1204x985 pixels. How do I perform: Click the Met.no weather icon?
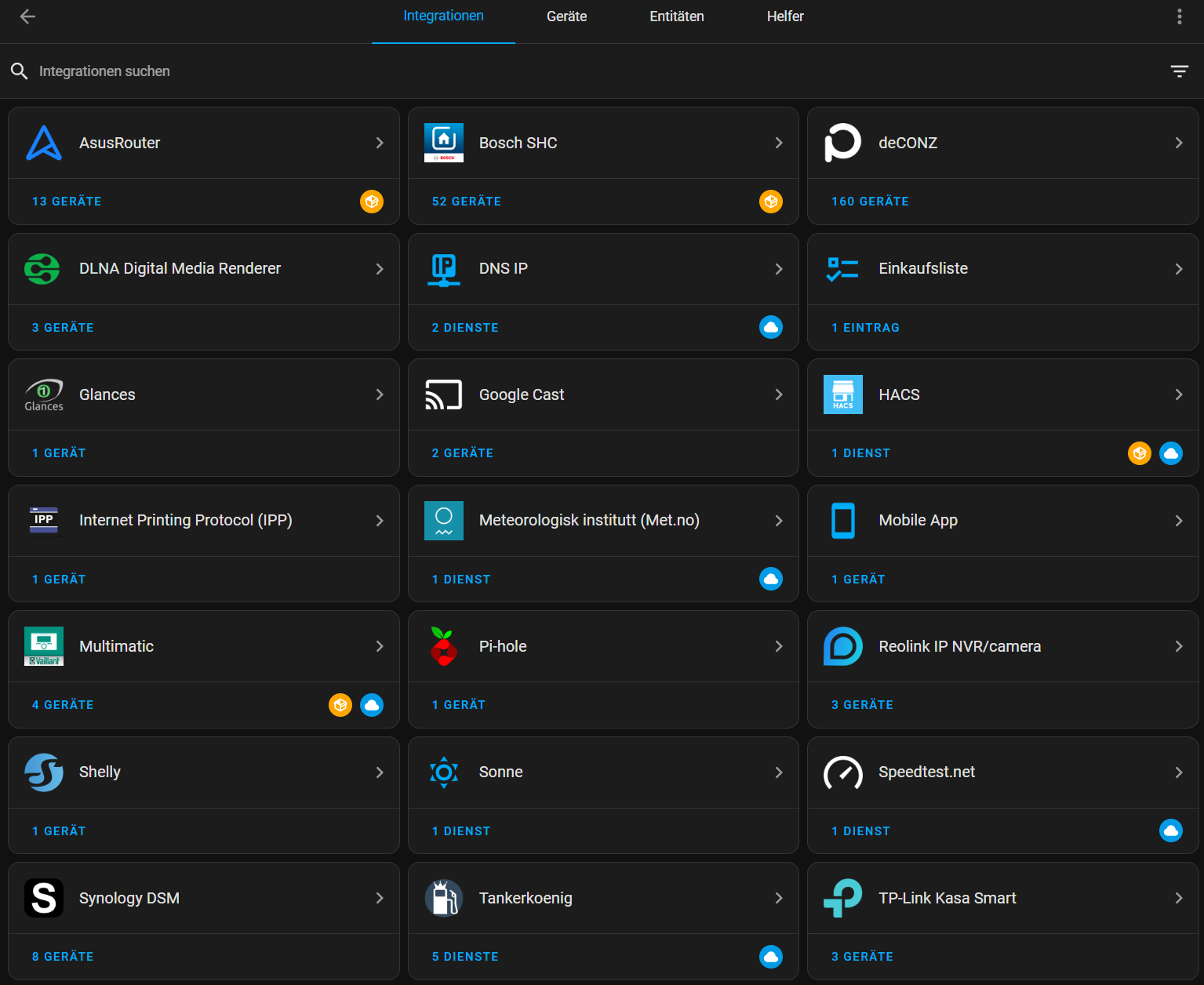pyautogui.click(x=444, y=521)
